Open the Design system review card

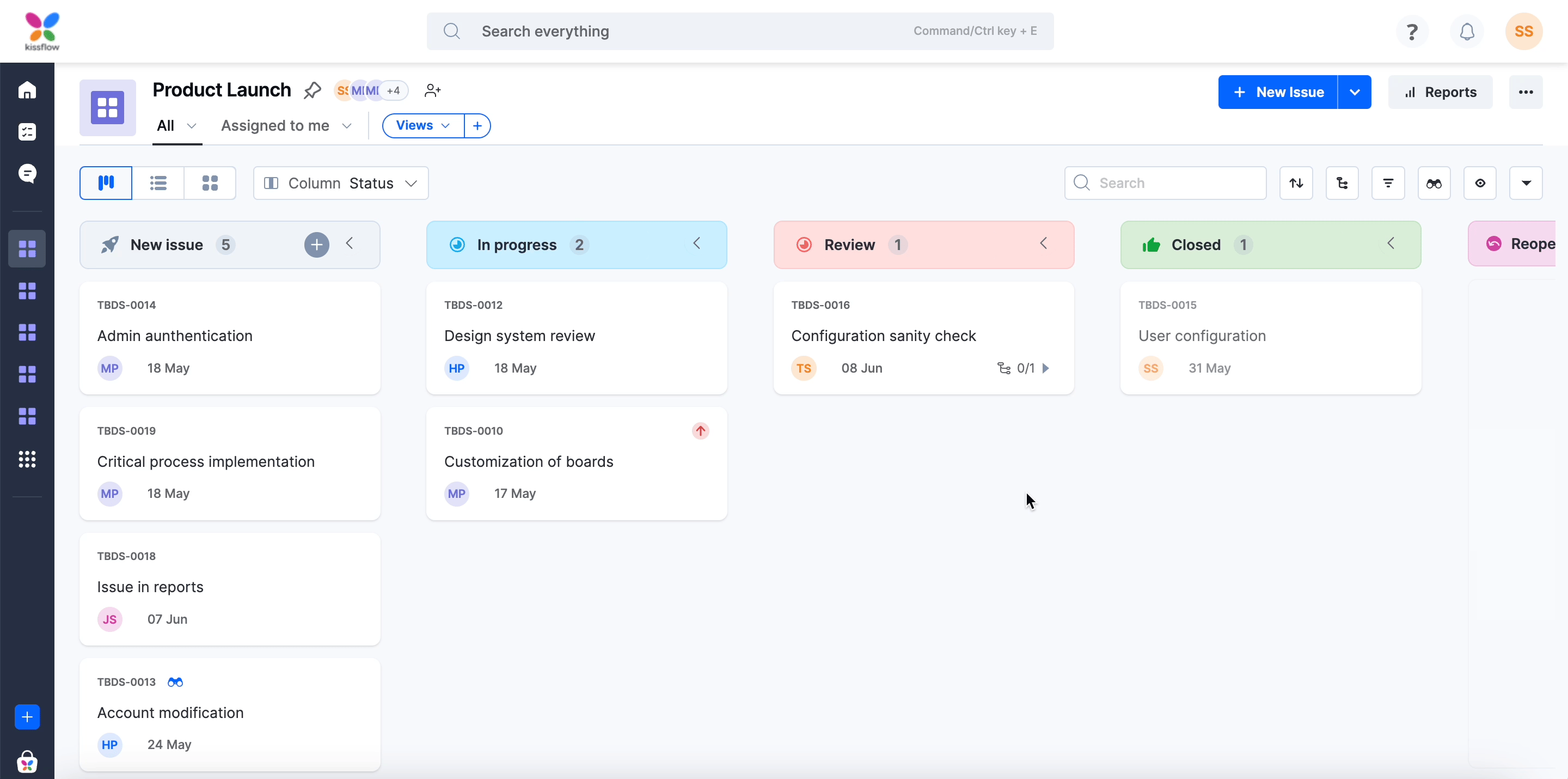coord(577,338)
